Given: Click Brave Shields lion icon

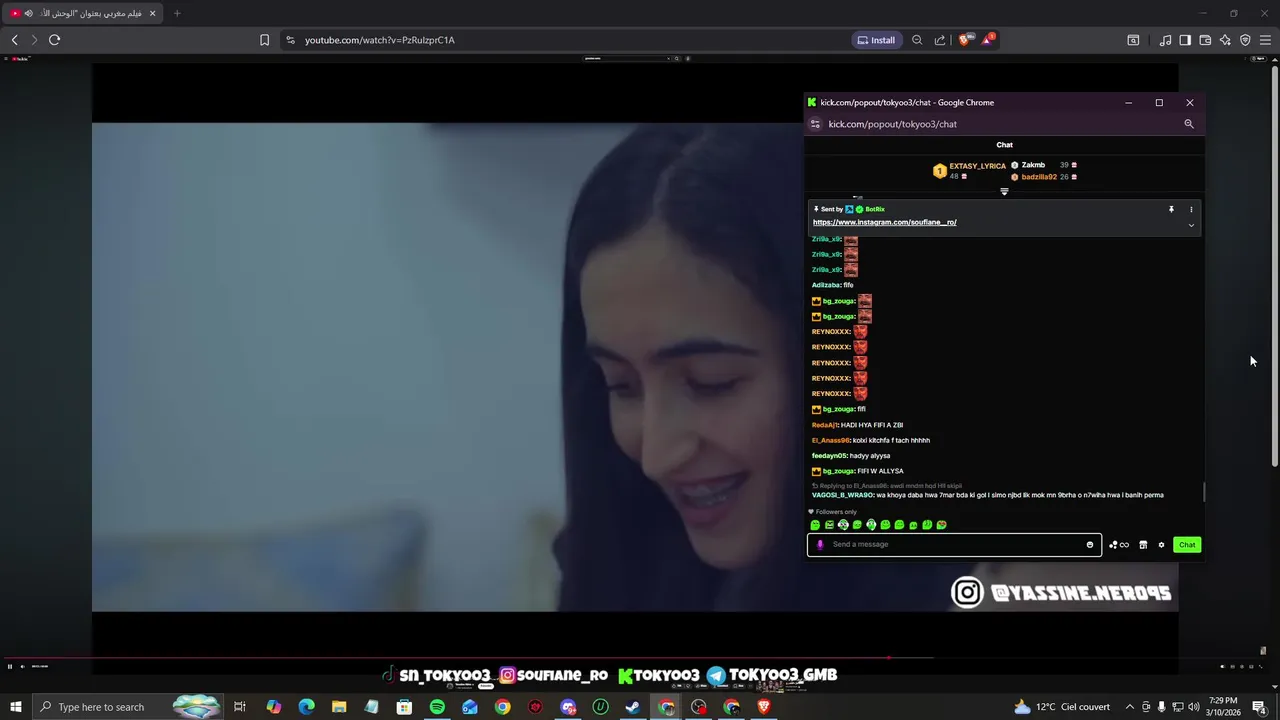Looking at the screenshot, I should coord(964,40).
